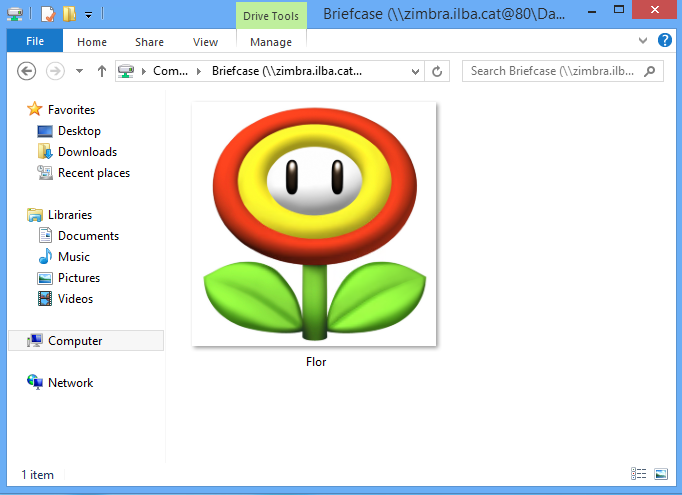Viewport: 682px width, 495px height.
Task: Click the Favorites star icon
Action: [35, 109]
